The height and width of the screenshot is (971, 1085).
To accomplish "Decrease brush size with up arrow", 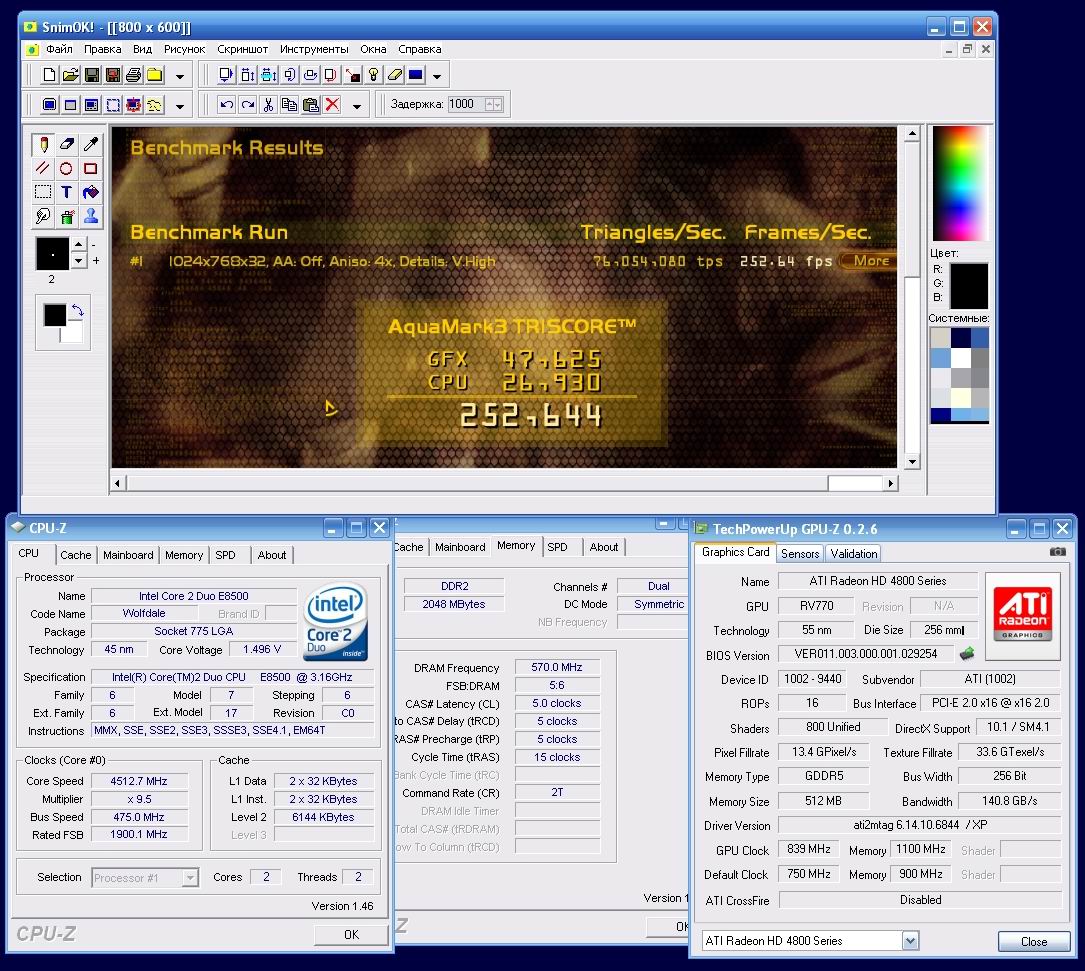I will [78, 244].
